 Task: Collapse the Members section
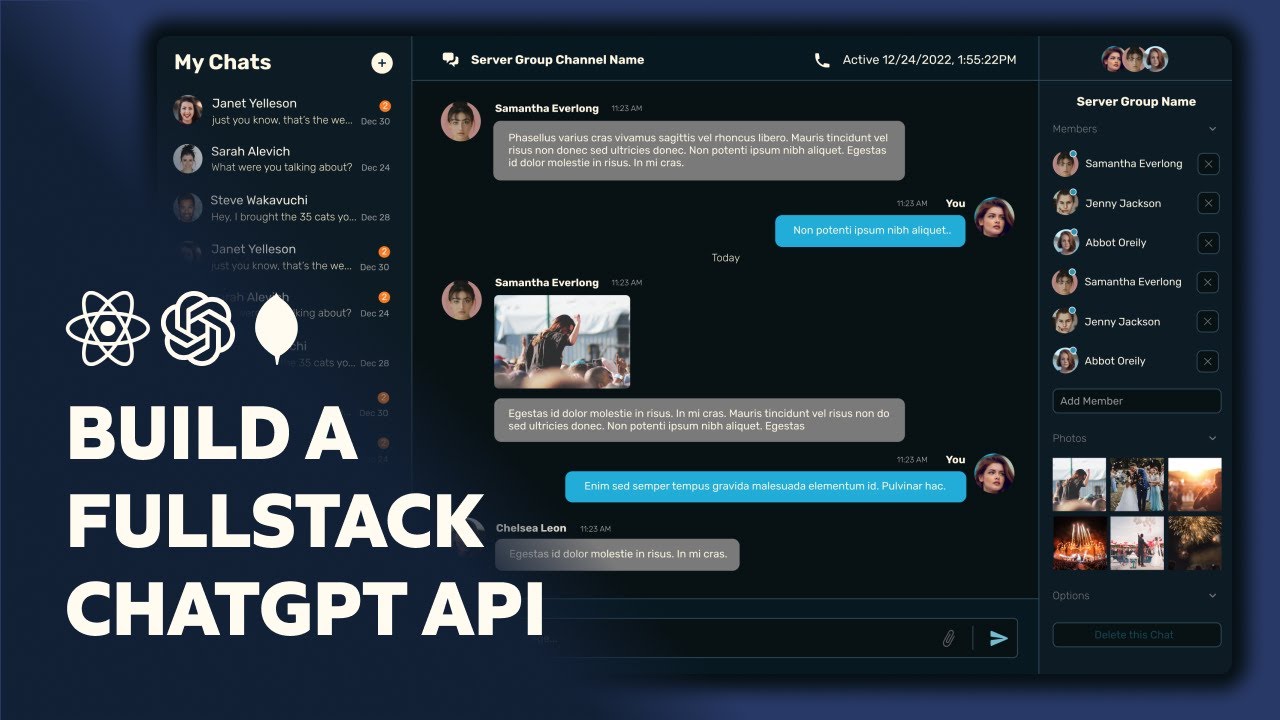[1212, 129]
